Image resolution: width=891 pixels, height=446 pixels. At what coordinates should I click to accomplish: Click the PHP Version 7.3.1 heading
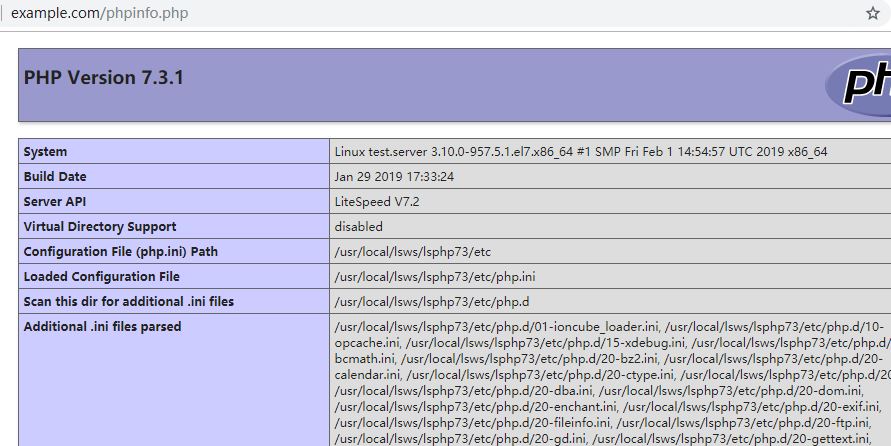(104, 78)
